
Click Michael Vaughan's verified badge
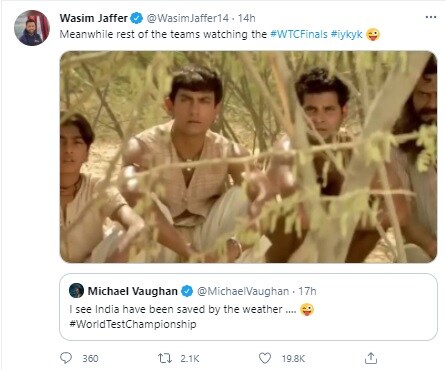[187, 291]
